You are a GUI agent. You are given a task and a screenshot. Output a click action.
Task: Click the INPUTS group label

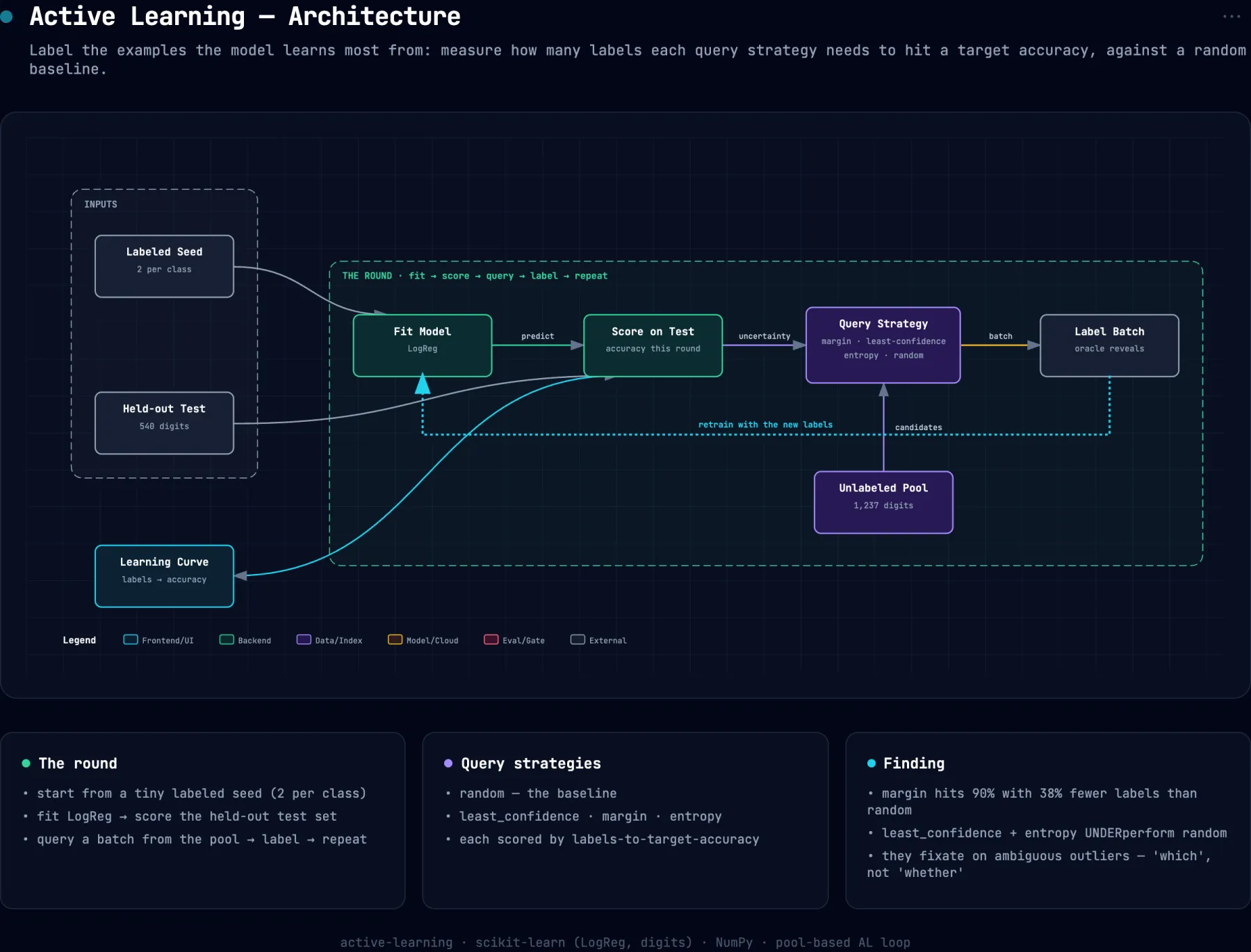[101, 204]
